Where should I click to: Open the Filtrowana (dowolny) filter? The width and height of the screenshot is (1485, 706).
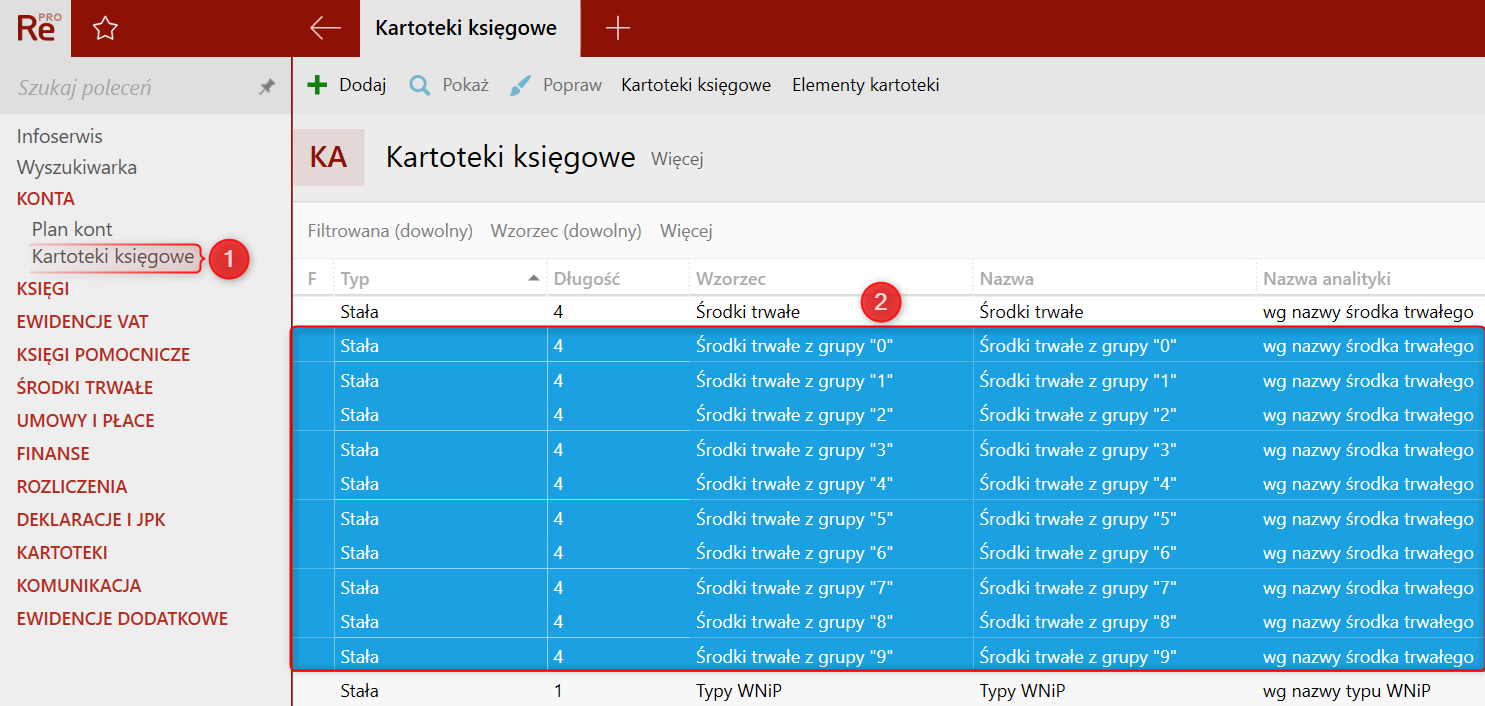coord(390,231)
